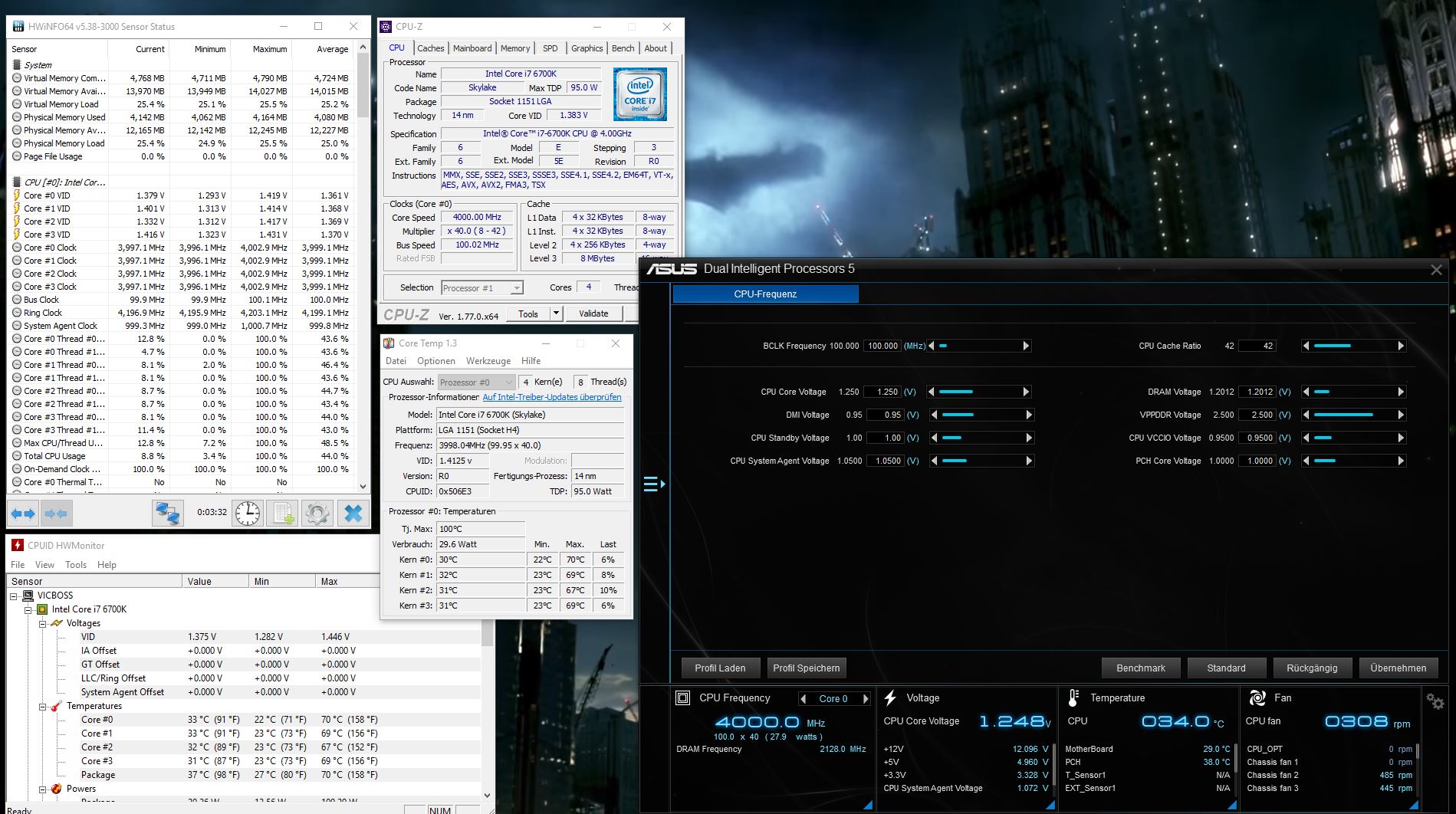Click the CPU Core Voltage slider
The width and height of the screenshot is (1456, 814).
coord(978,392)
